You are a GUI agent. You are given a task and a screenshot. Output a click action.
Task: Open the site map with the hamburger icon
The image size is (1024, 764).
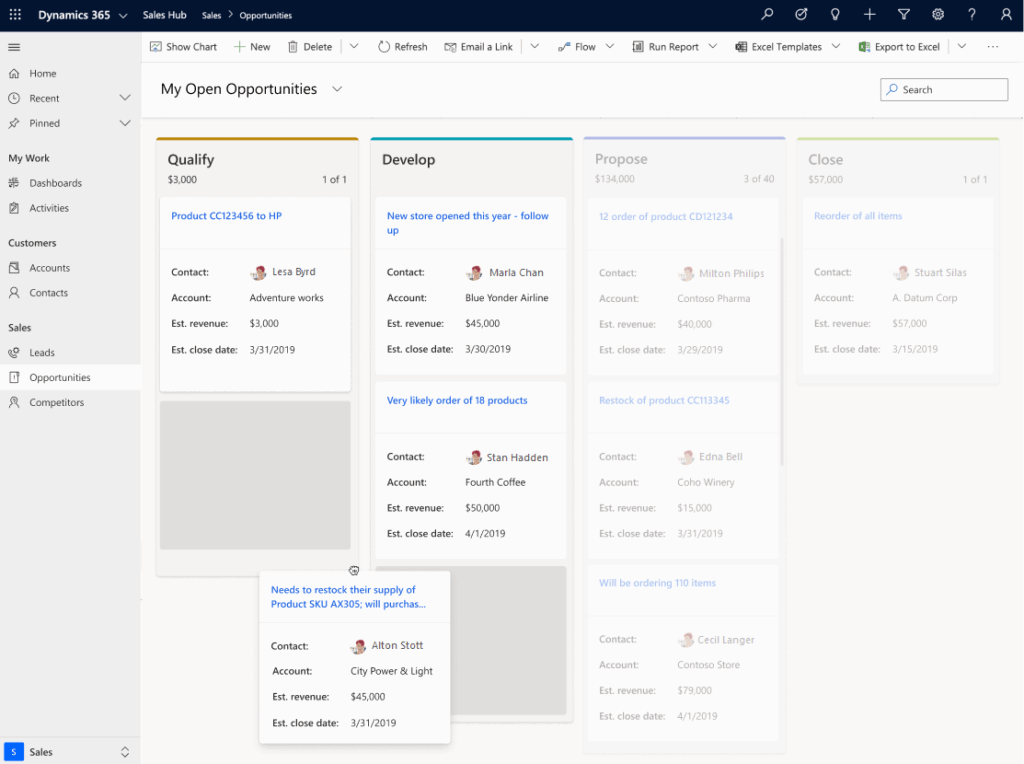(14, 46)
